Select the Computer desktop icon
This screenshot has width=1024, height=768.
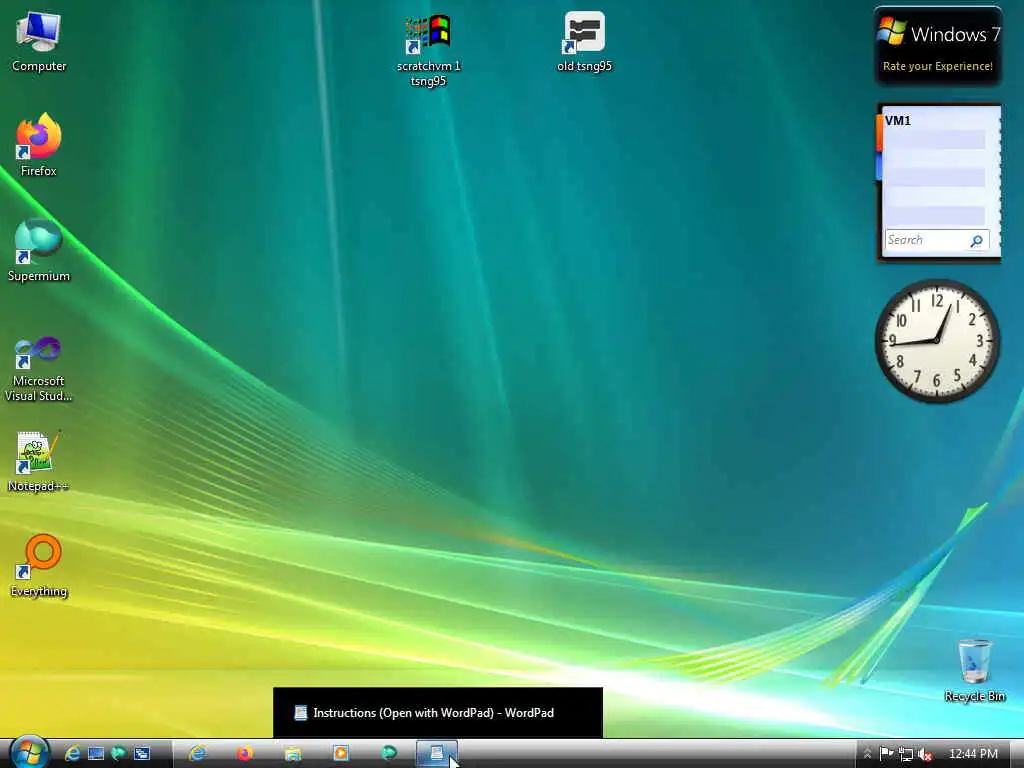click(x=39, y=42)
